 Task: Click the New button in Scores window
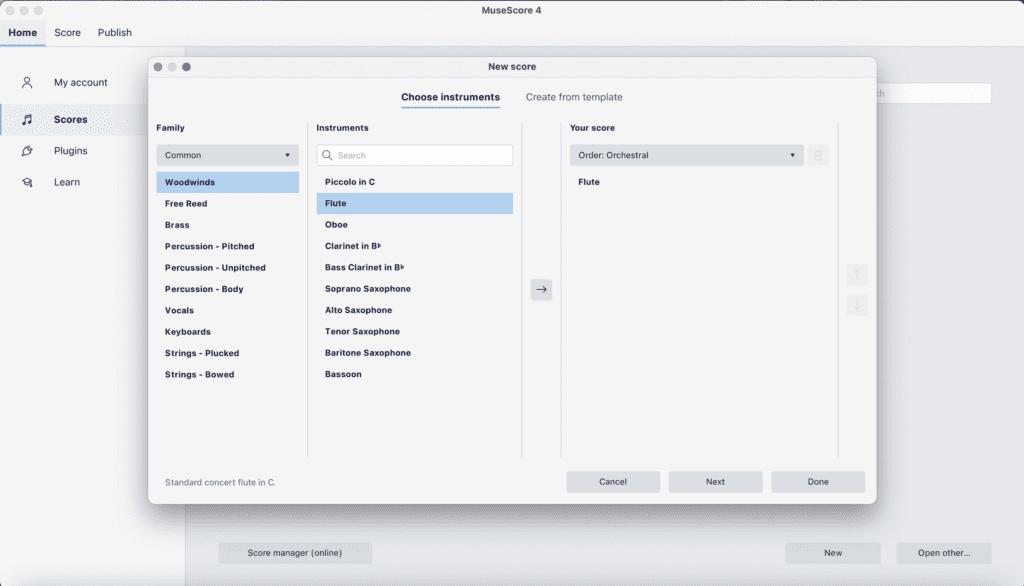pyautogui.click(x=833, y=553)
